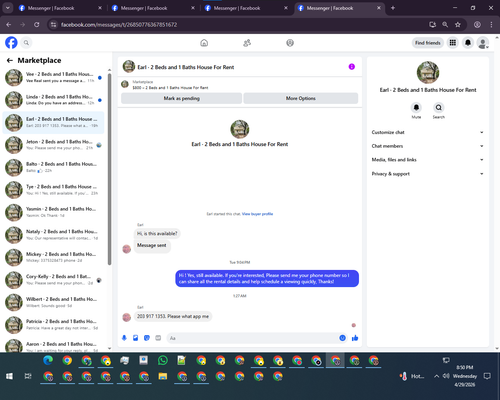This screenshot has width=500, height=400.
Task: Expand Customize chat section
Action: 428,132
